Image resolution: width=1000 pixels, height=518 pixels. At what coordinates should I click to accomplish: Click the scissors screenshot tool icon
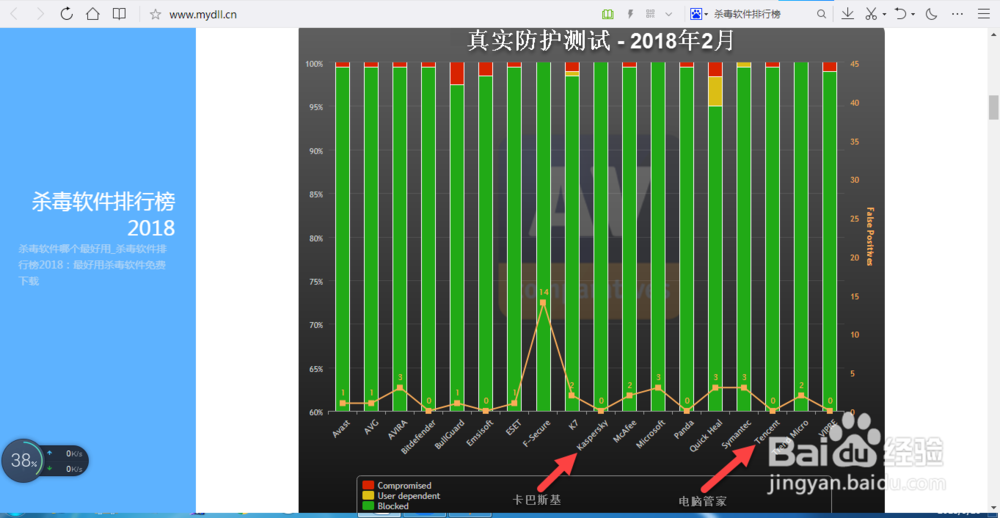click(871, 14)
